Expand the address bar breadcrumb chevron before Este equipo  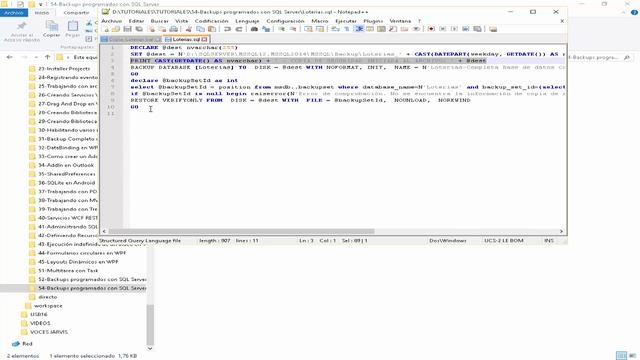coord(68,58)
